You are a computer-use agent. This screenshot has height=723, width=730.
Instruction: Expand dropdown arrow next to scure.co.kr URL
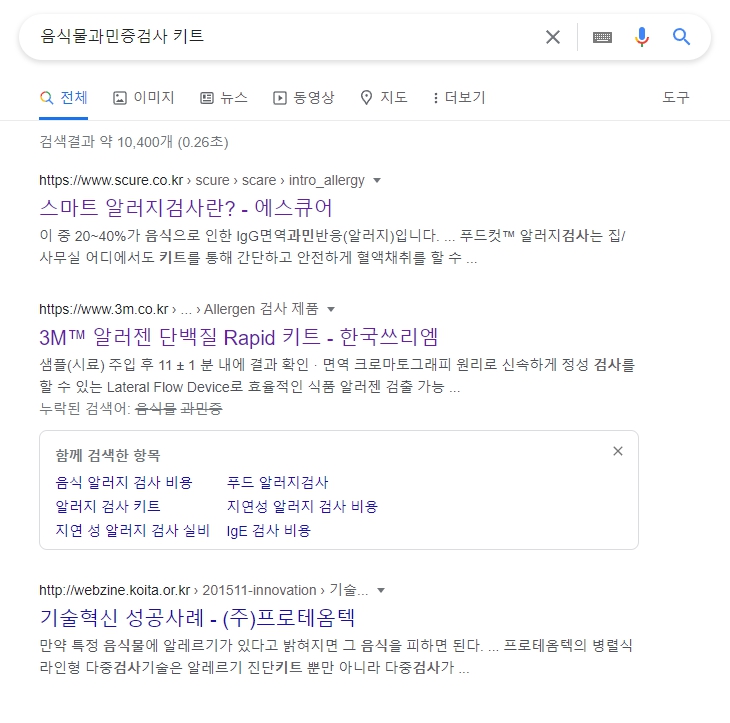pyautogui.click(x=377, y=181)
